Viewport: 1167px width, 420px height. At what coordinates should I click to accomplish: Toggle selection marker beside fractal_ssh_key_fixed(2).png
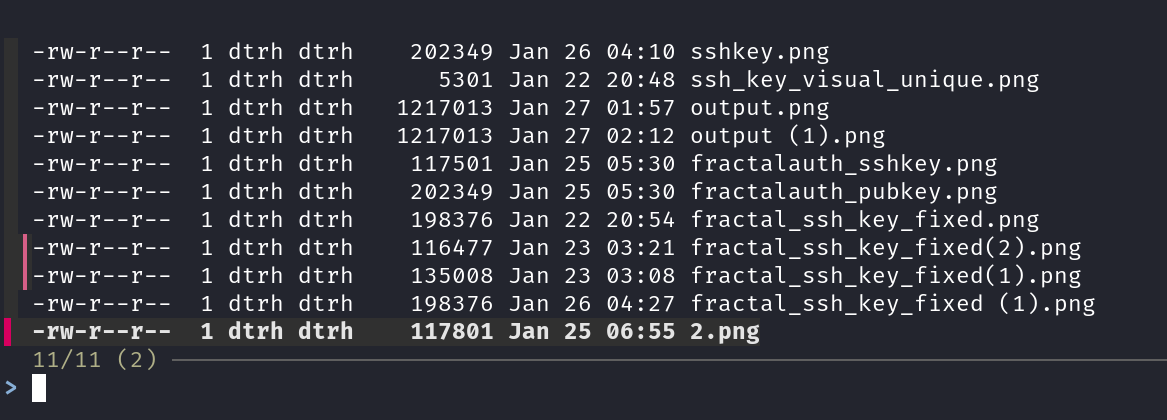pyautogui.click(x=24, y=247)
